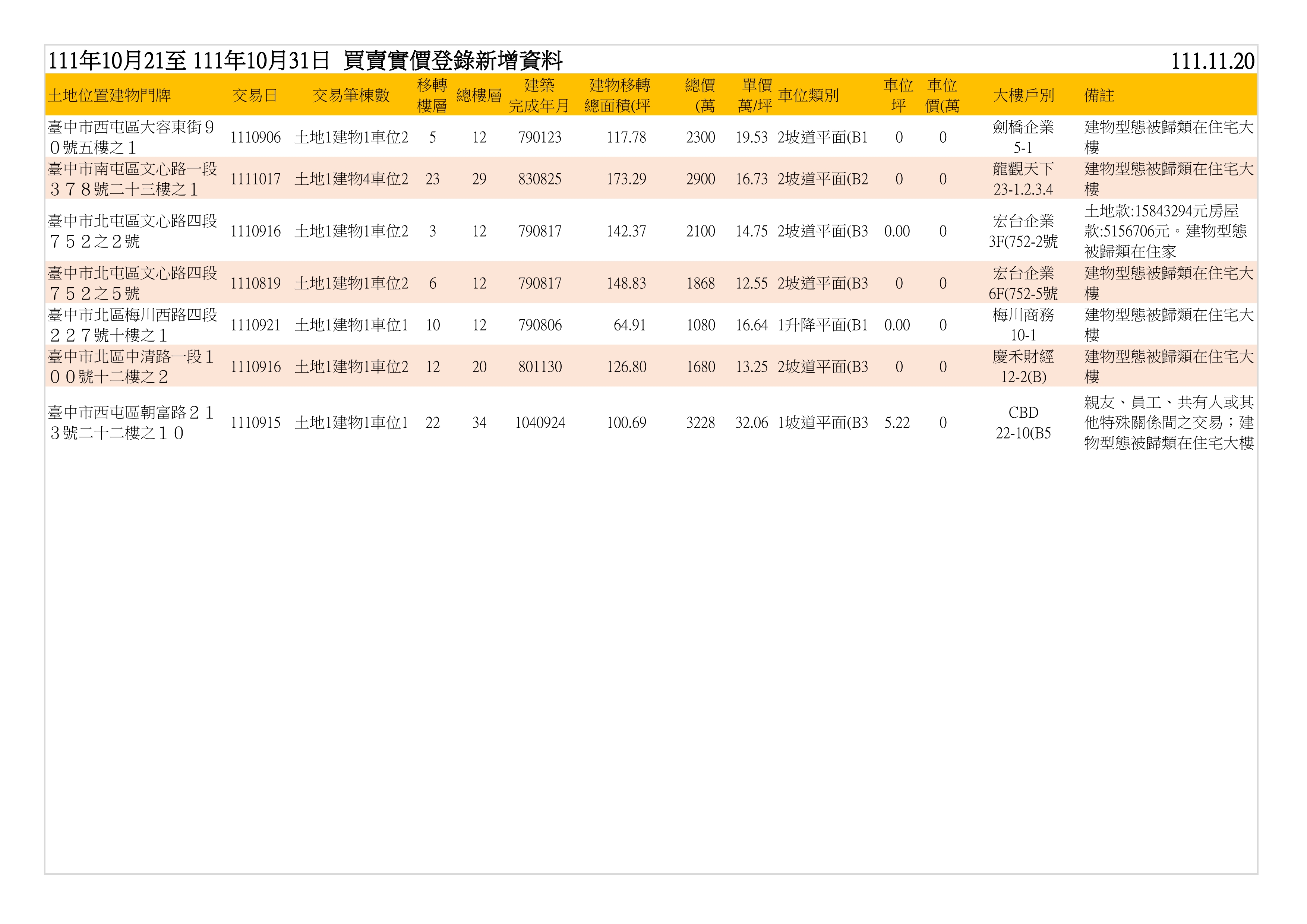The image size is (1307, 924).
Task: Click address 文心路四段752之5號
Action: pyautogui.click(x=133, y=283)
